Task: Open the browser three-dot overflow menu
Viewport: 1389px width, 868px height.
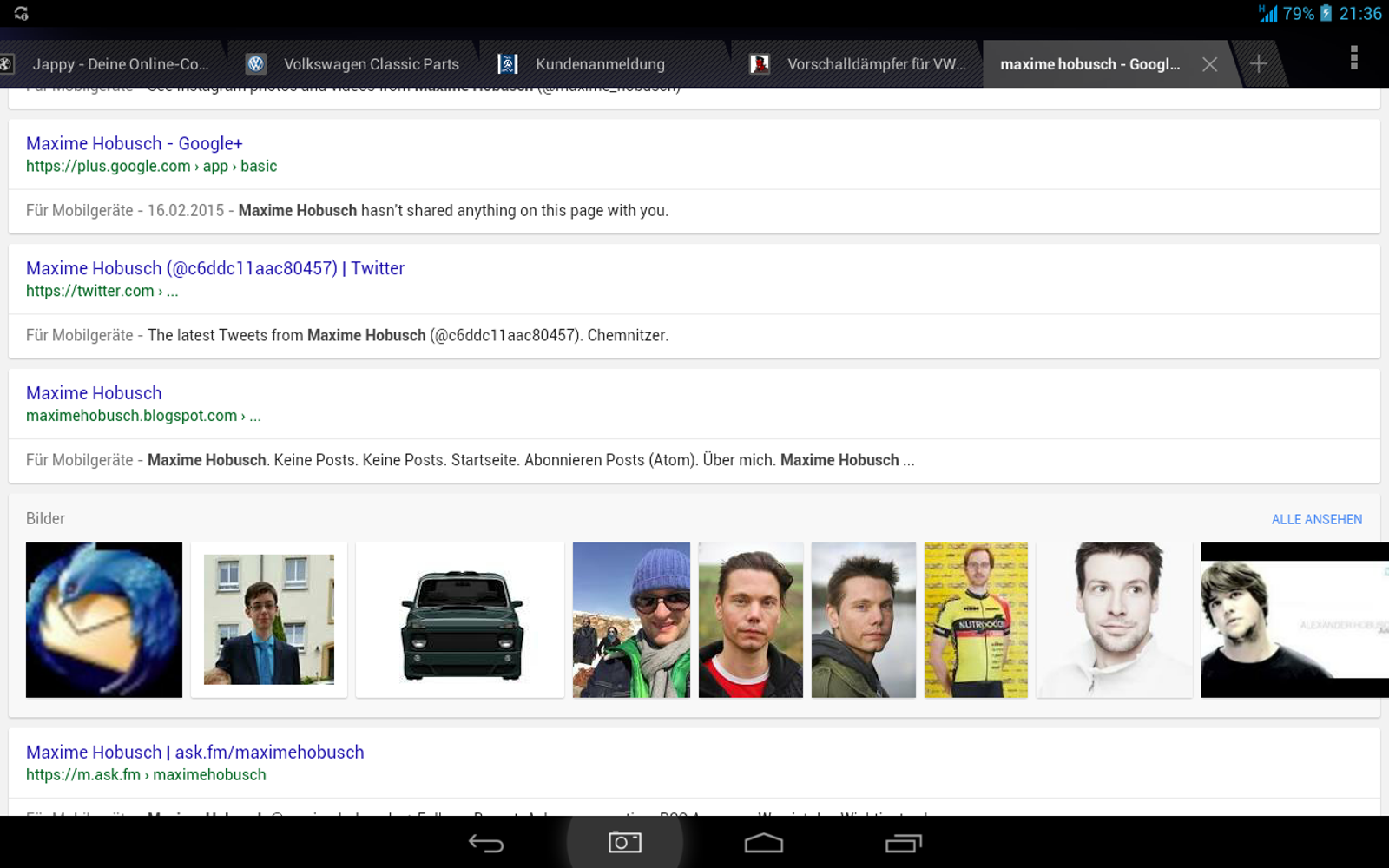Action: 1353,58
